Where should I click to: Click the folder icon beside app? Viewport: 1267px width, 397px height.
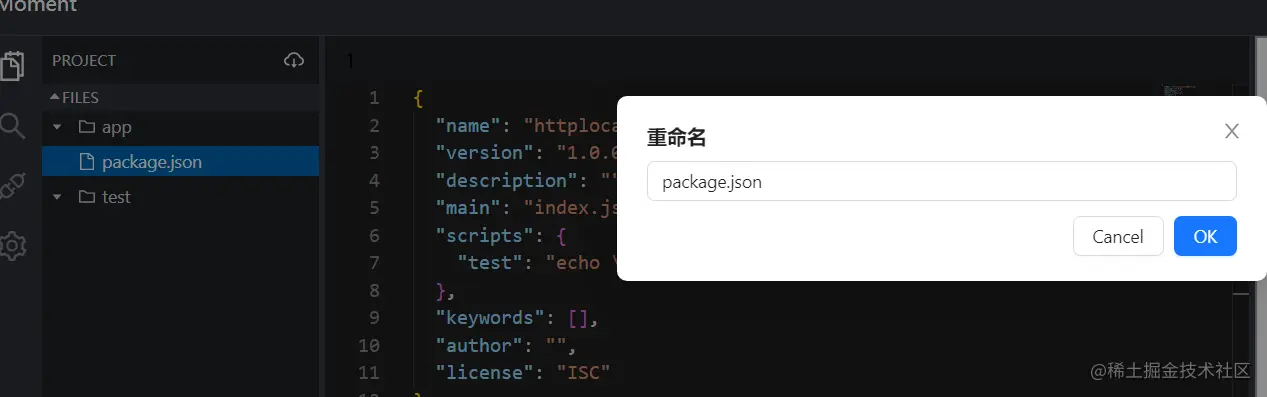click(x=86, y=128)
